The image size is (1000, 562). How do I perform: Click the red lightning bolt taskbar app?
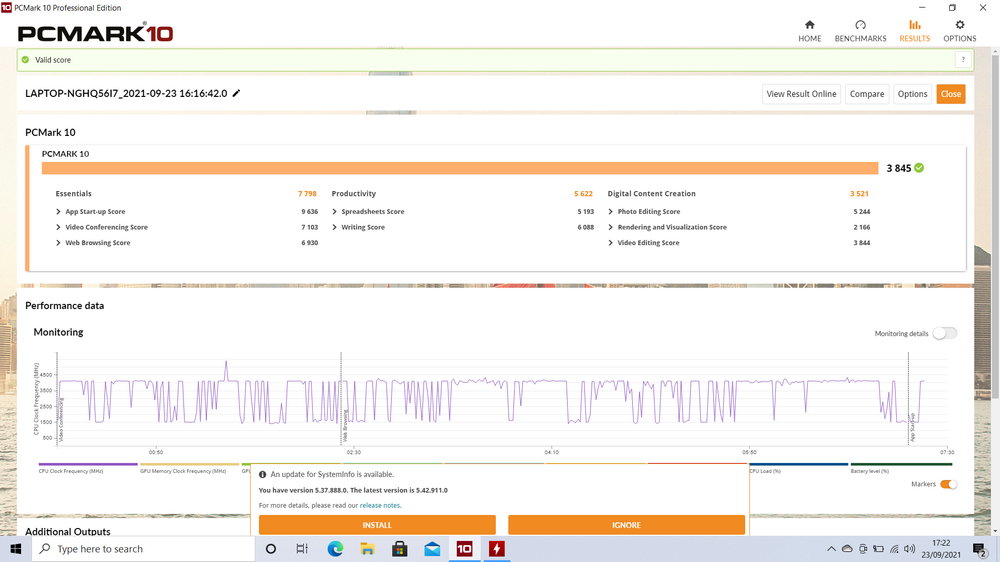pos(497,549)
